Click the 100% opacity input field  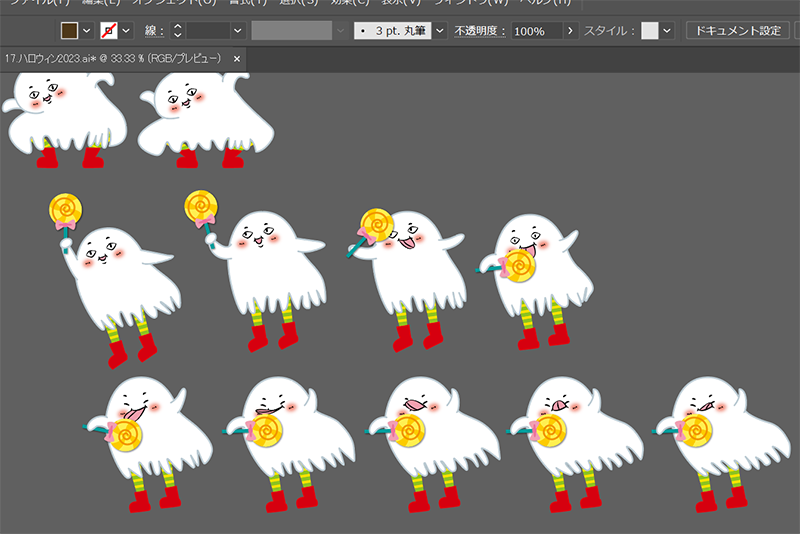point(535,31)
